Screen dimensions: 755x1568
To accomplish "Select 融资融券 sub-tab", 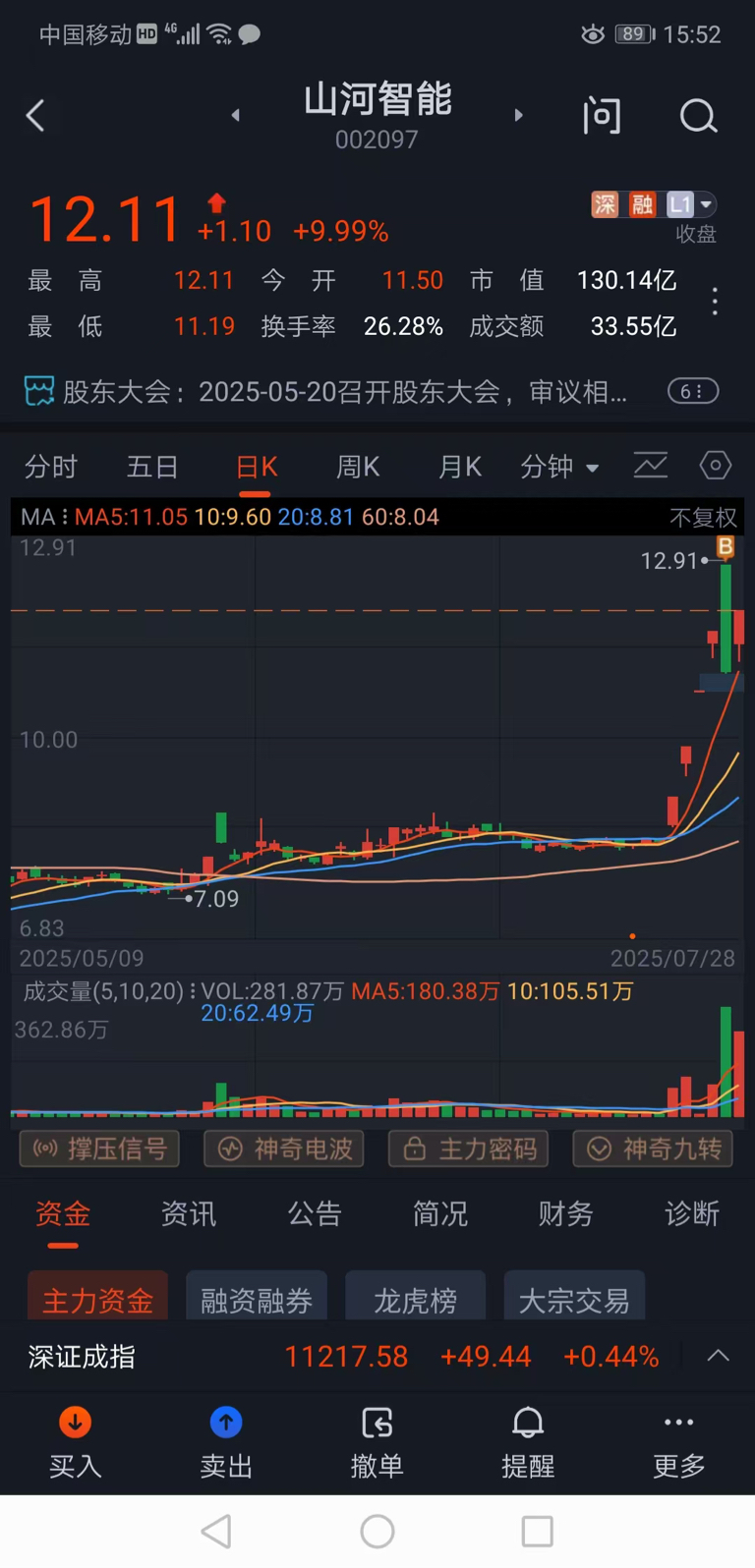I will tap(257, 1297).
